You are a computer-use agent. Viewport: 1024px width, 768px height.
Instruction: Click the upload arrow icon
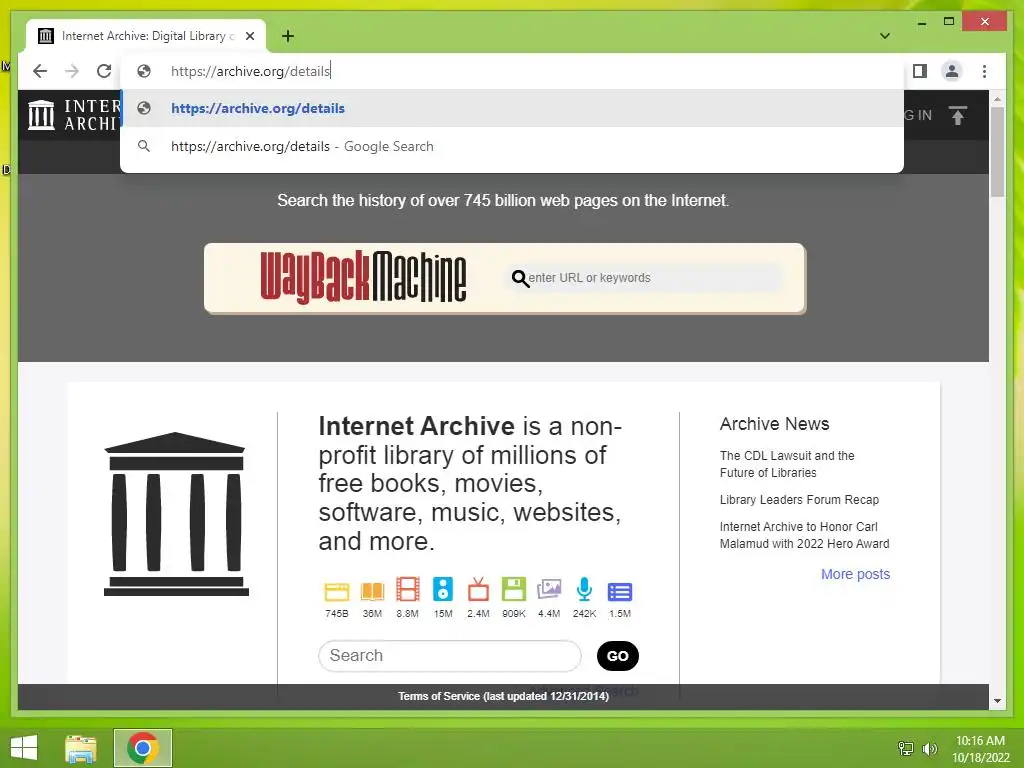957,116
